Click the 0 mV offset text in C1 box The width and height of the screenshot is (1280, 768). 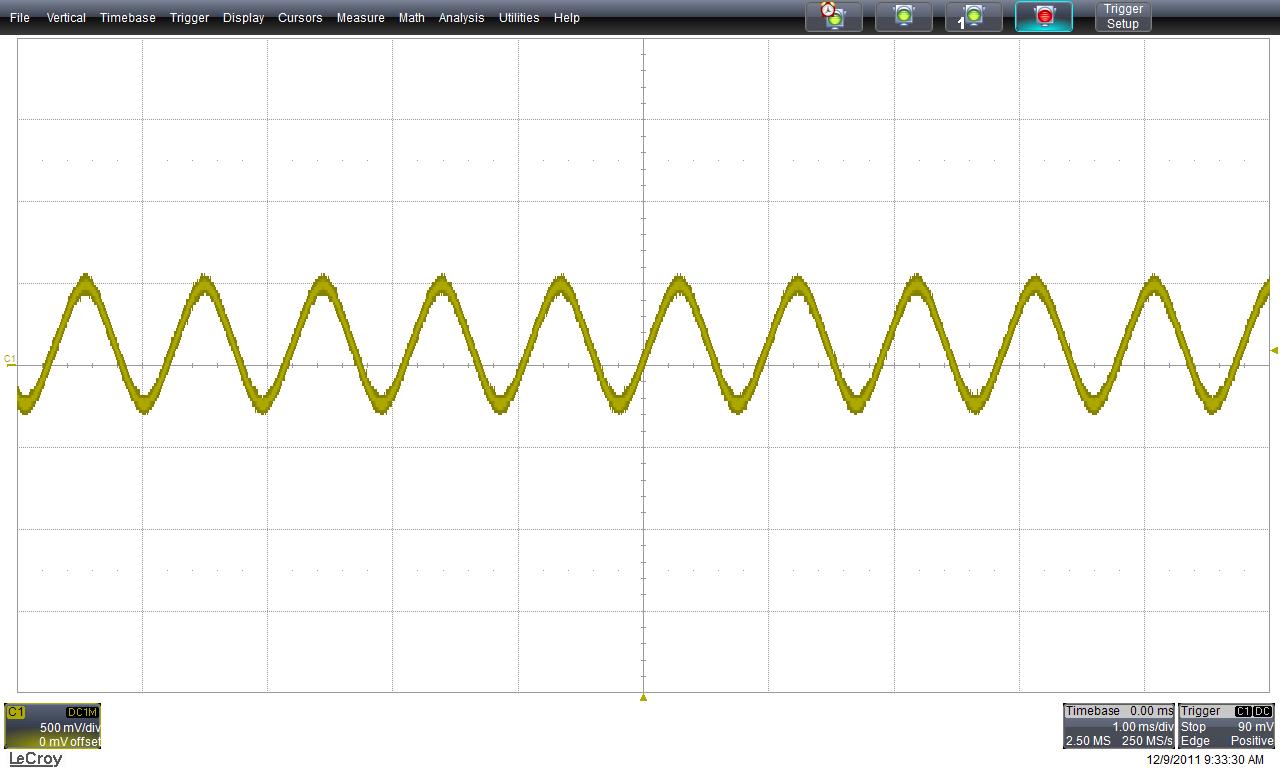pos(69,741)
